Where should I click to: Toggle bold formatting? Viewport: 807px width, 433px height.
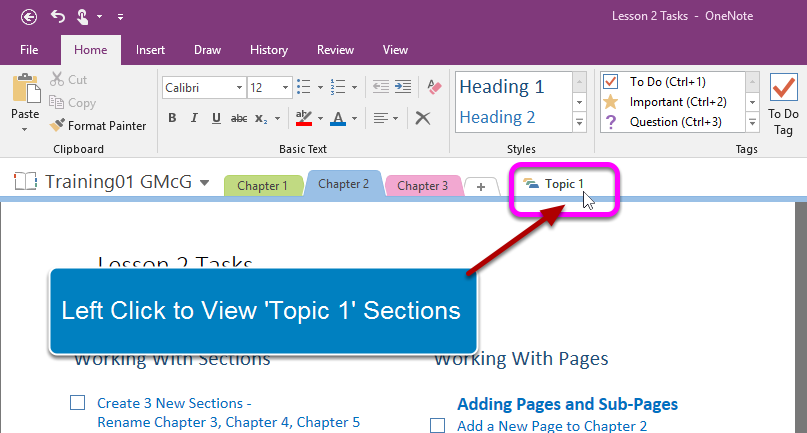coord(172,118)
